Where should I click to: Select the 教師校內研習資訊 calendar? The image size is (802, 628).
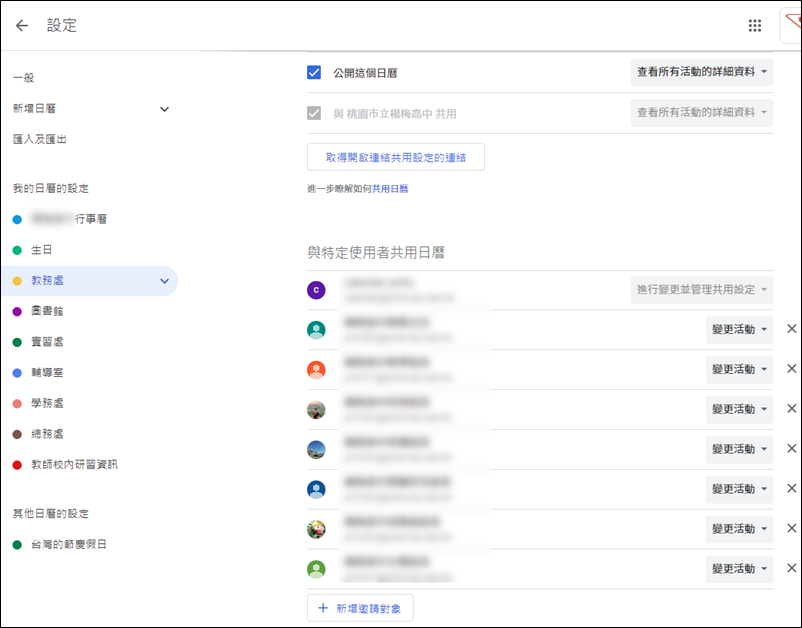click(74, 464)
